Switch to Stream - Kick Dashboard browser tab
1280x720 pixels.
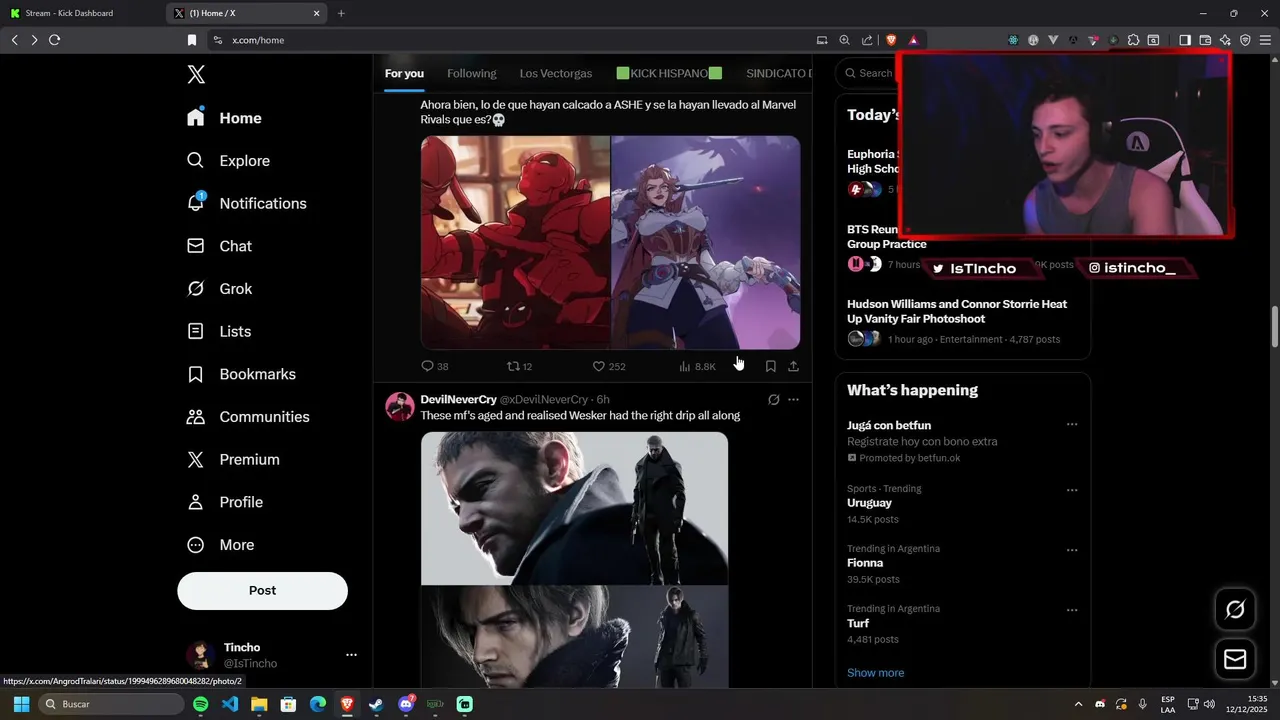click(82, 13)
